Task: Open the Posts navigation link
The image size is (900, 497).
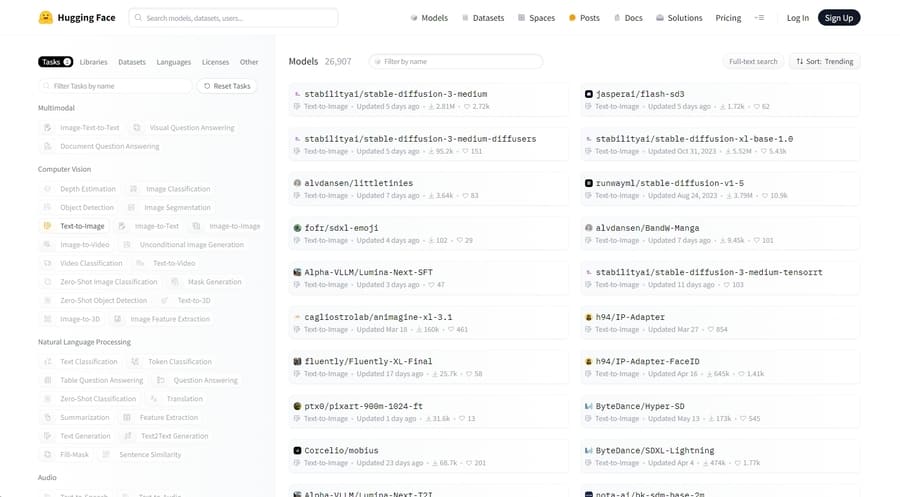Action: point(584,18)
